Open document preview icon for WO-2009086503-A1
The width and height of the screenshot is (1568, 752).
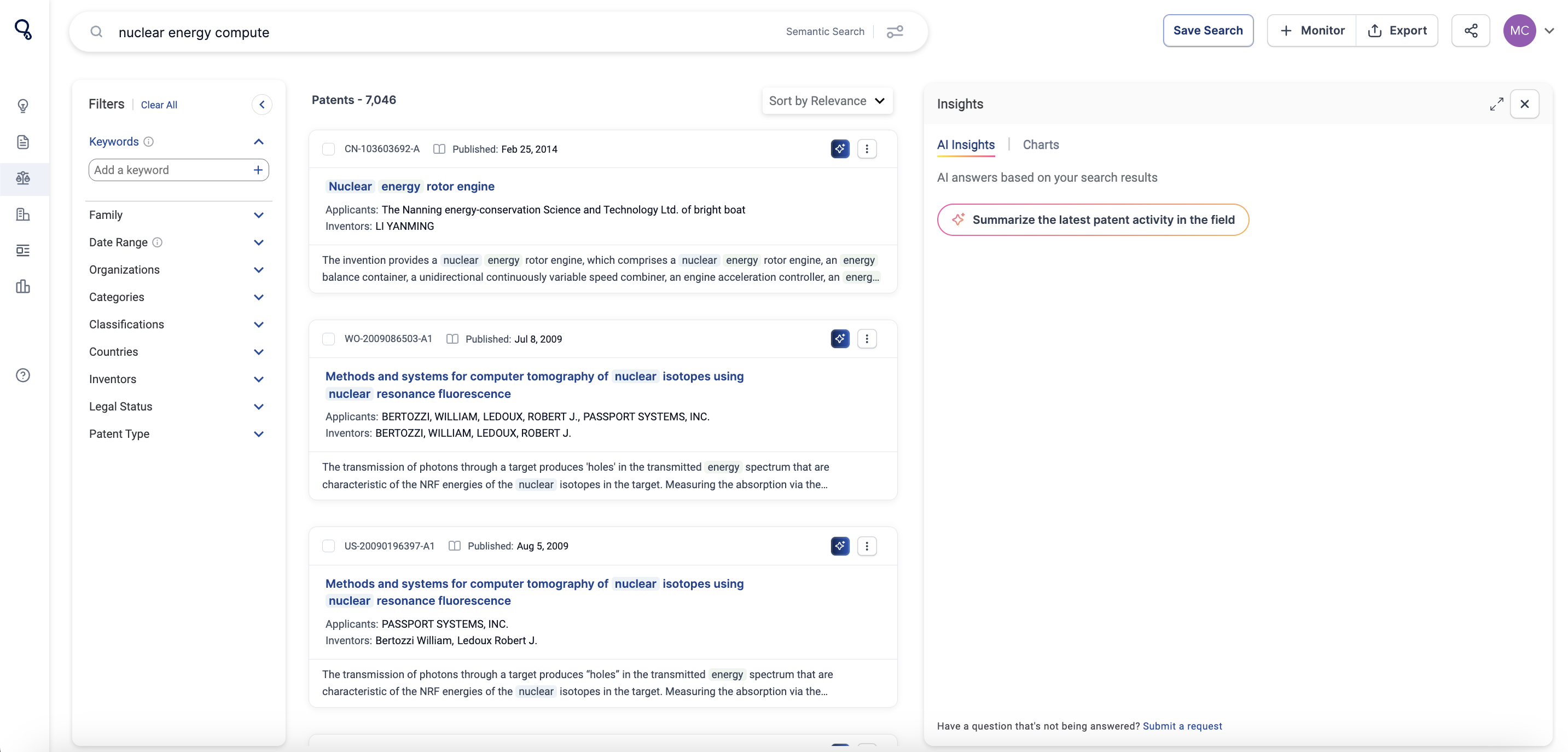click(x=452, y=339)
